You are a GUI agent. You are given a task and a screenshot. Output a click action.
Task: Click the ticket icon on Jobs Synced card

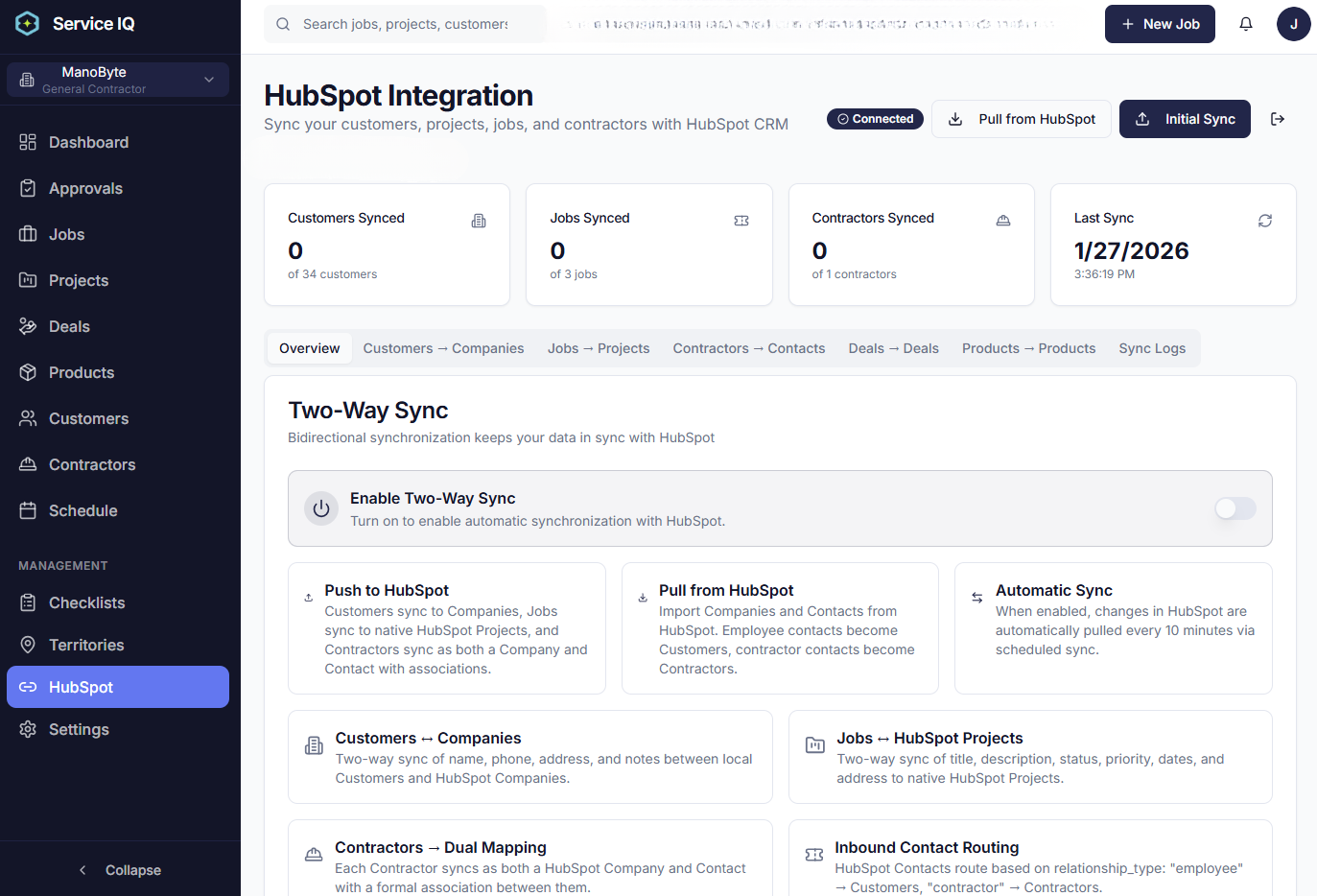[x=741, y=221]
